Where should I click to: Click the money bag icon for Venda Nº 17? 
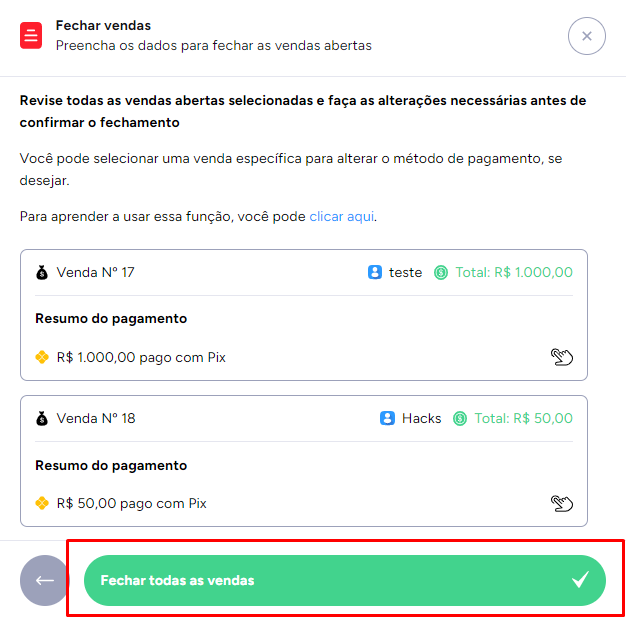coord(42,272)
